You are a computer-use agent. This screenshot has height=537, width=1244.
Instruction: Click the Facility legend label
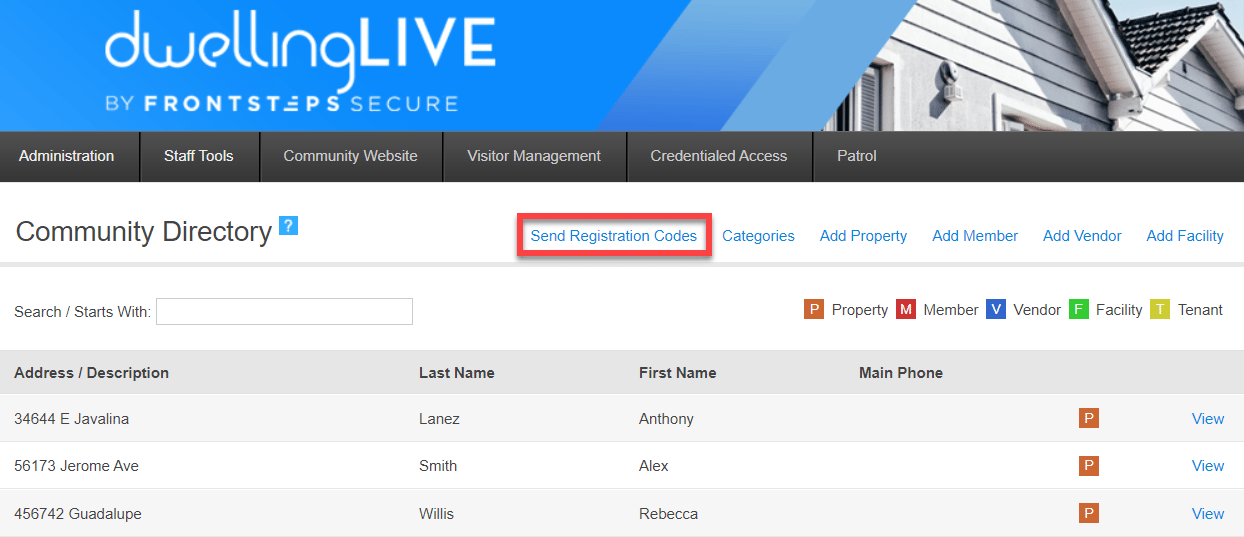pos(1119,310)
